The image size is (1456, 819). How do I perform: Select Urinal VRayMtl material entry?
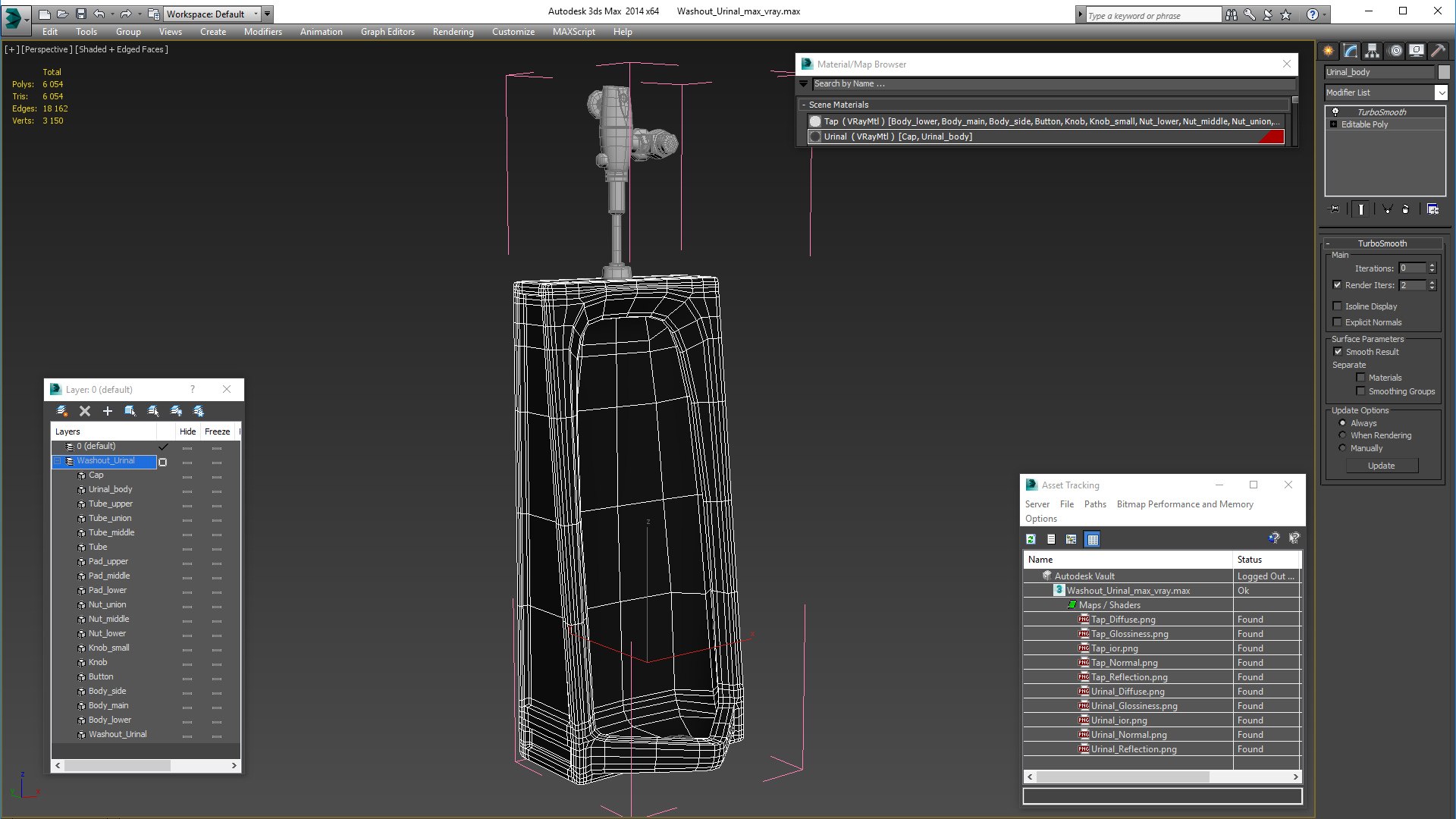pos(1046,136)
